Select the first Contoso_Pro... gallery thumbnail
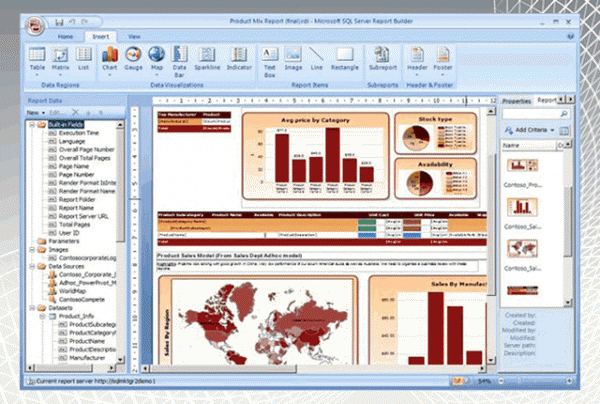The image size is (600, 404). tap(522, 165)
